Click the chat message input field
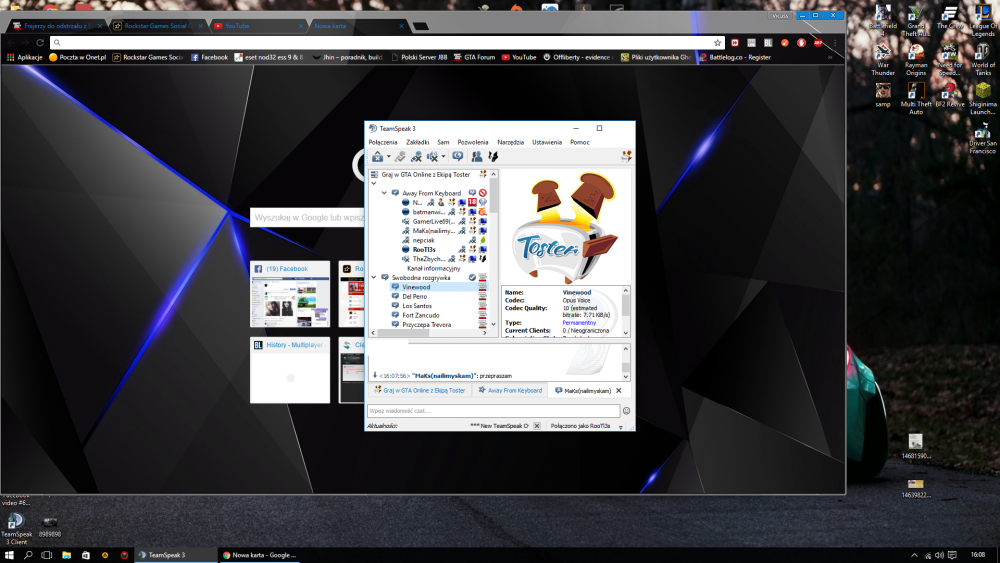 coord(493,411)
